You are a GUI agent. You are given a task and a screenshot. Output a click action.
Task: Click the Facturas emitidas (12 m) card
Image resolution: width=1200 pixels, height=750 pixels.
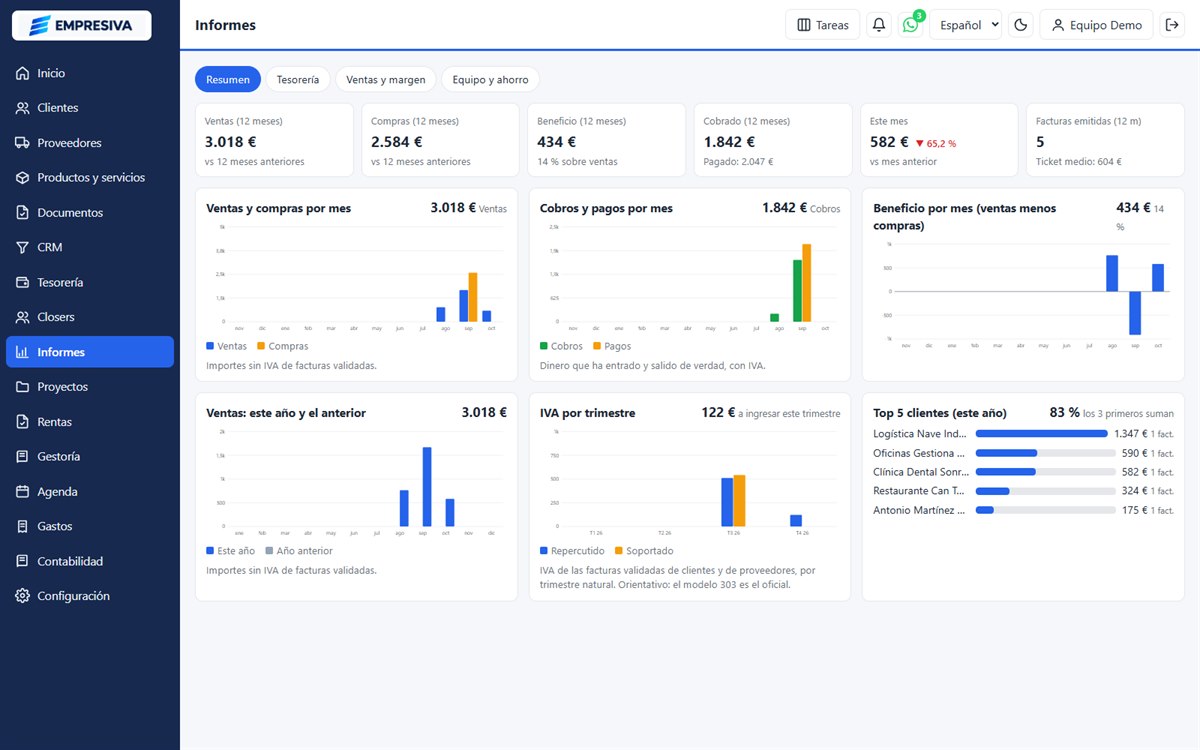[x=1105, y=140]
